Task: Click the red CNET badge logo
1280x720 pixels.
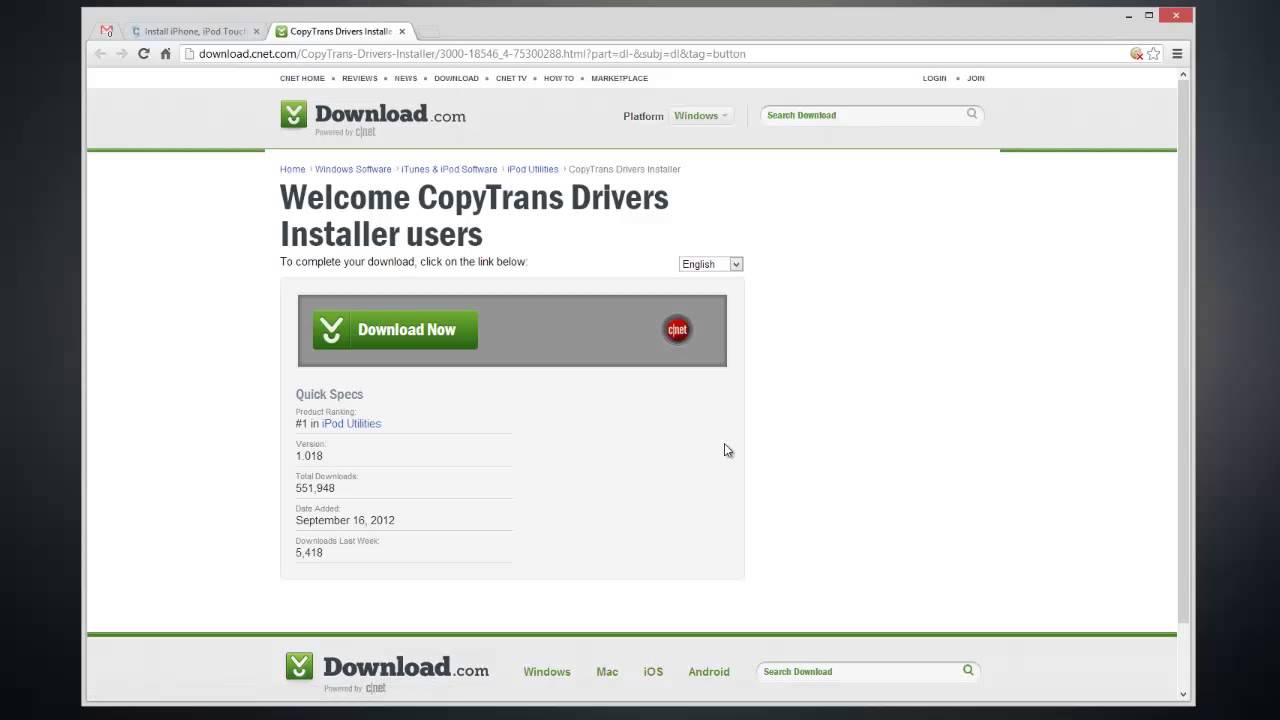Action: tap(677, 329)
